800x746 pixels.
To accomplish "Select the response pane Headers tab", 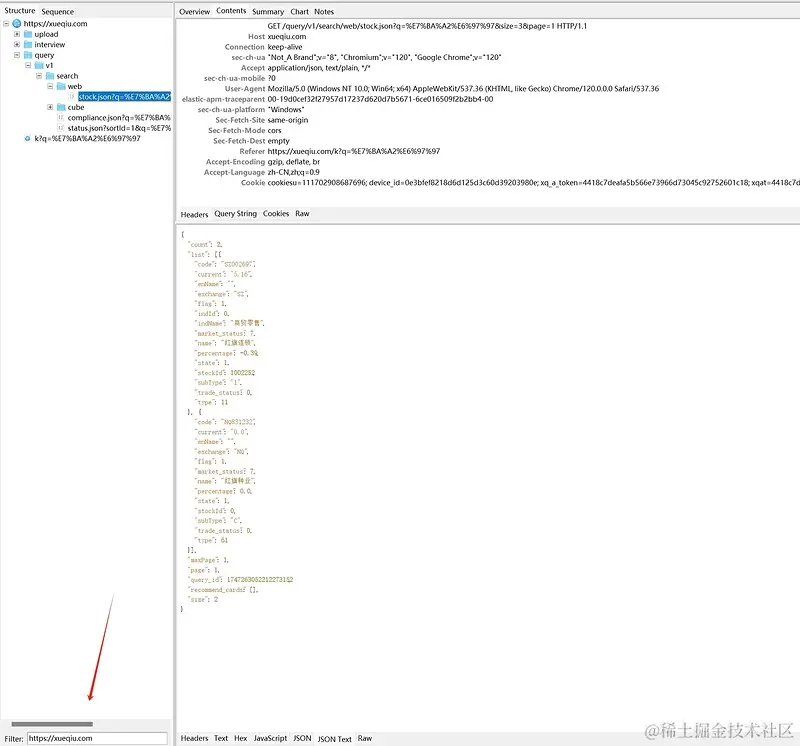I will (194, 738).
